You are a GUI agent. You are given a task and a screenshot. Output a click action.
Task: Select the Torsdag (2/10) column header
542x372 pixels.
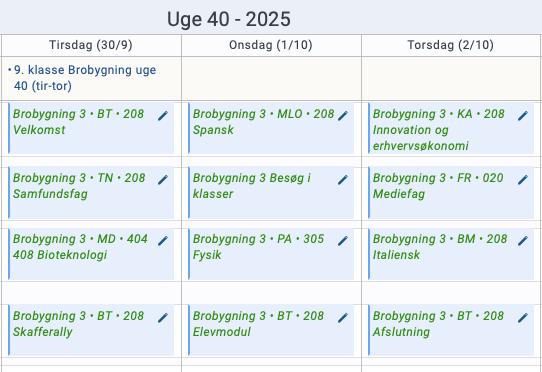pyautogui.click(x=450, y=45)
